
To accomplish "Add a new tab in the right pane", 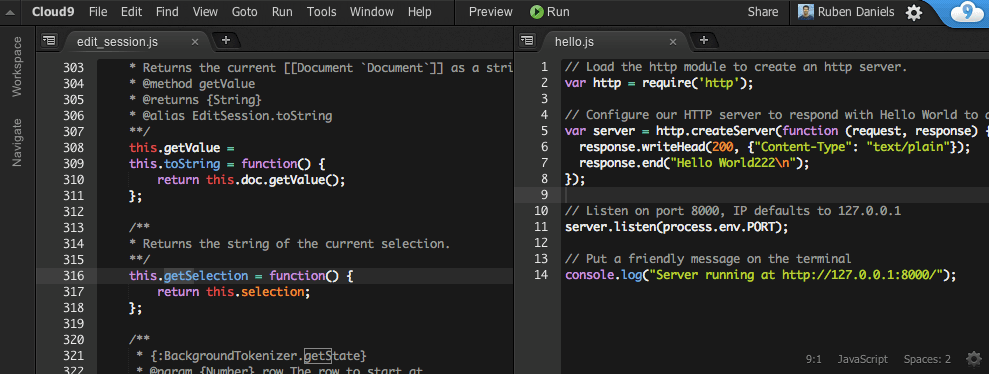I will (704, 40).
